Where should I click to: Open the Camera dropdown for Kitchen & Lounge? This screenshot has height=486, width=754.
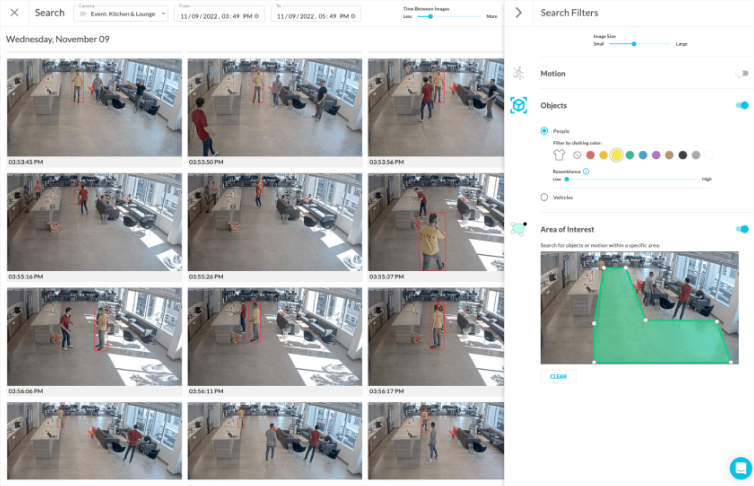(x=121, y=15)
